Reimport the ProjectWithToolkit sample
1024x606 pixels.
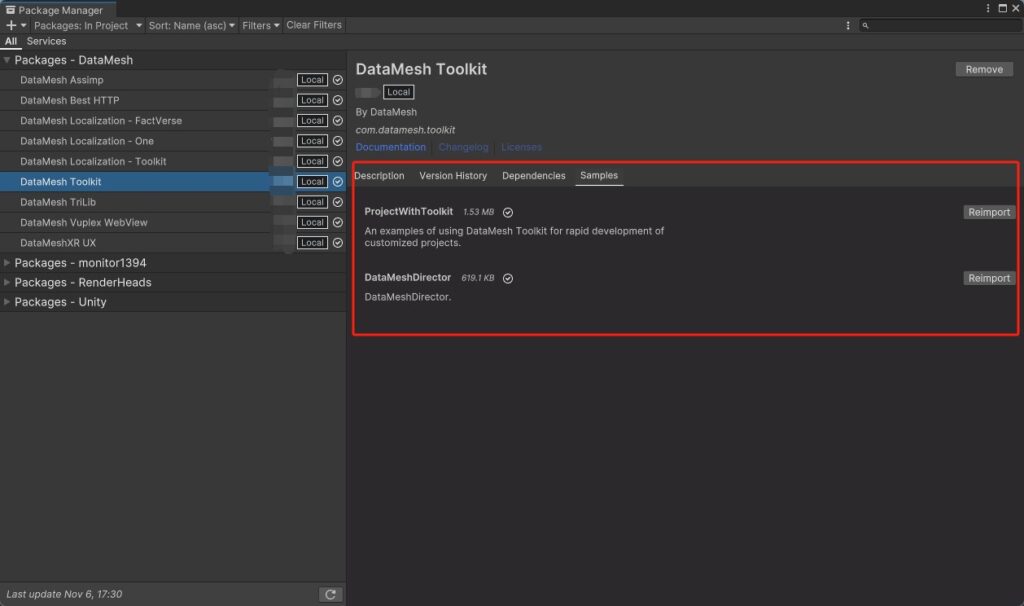pos(989,212)
